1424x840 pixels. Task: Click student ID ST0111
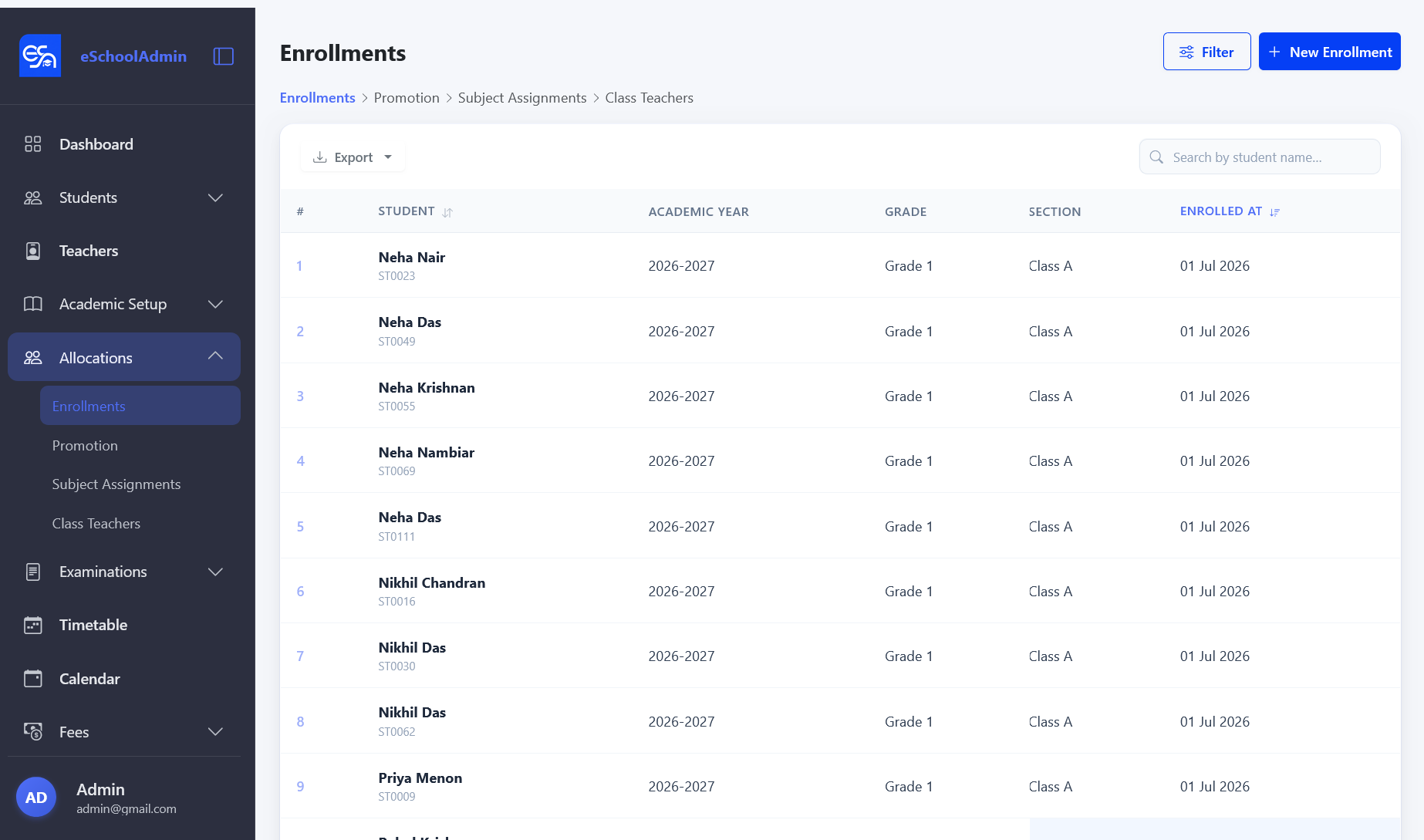[x=396, y=537]
